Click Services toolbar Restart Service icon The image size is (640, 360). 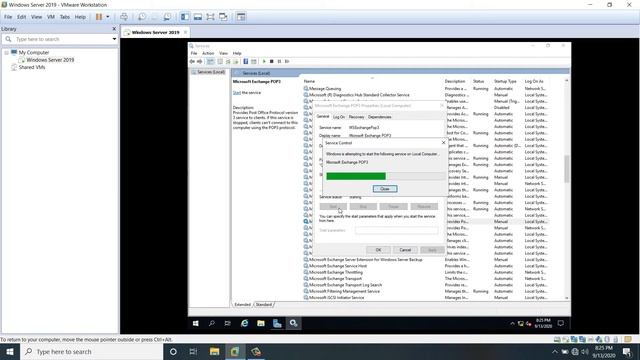click(x=287, y=61)
